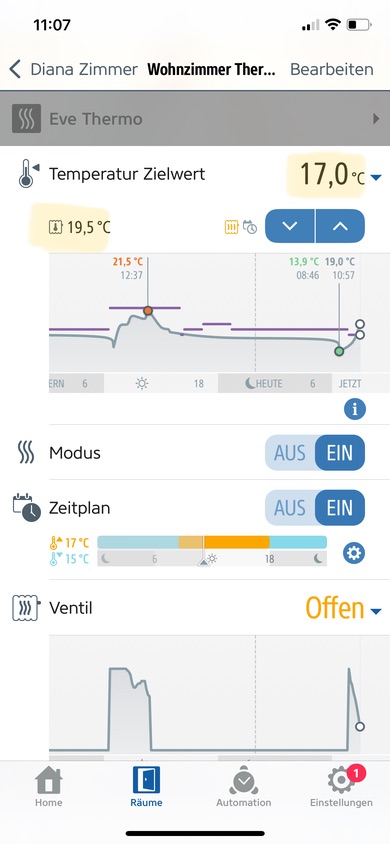
Task: Expand the Eve Thermo header arrow
Action: (376, 119)
